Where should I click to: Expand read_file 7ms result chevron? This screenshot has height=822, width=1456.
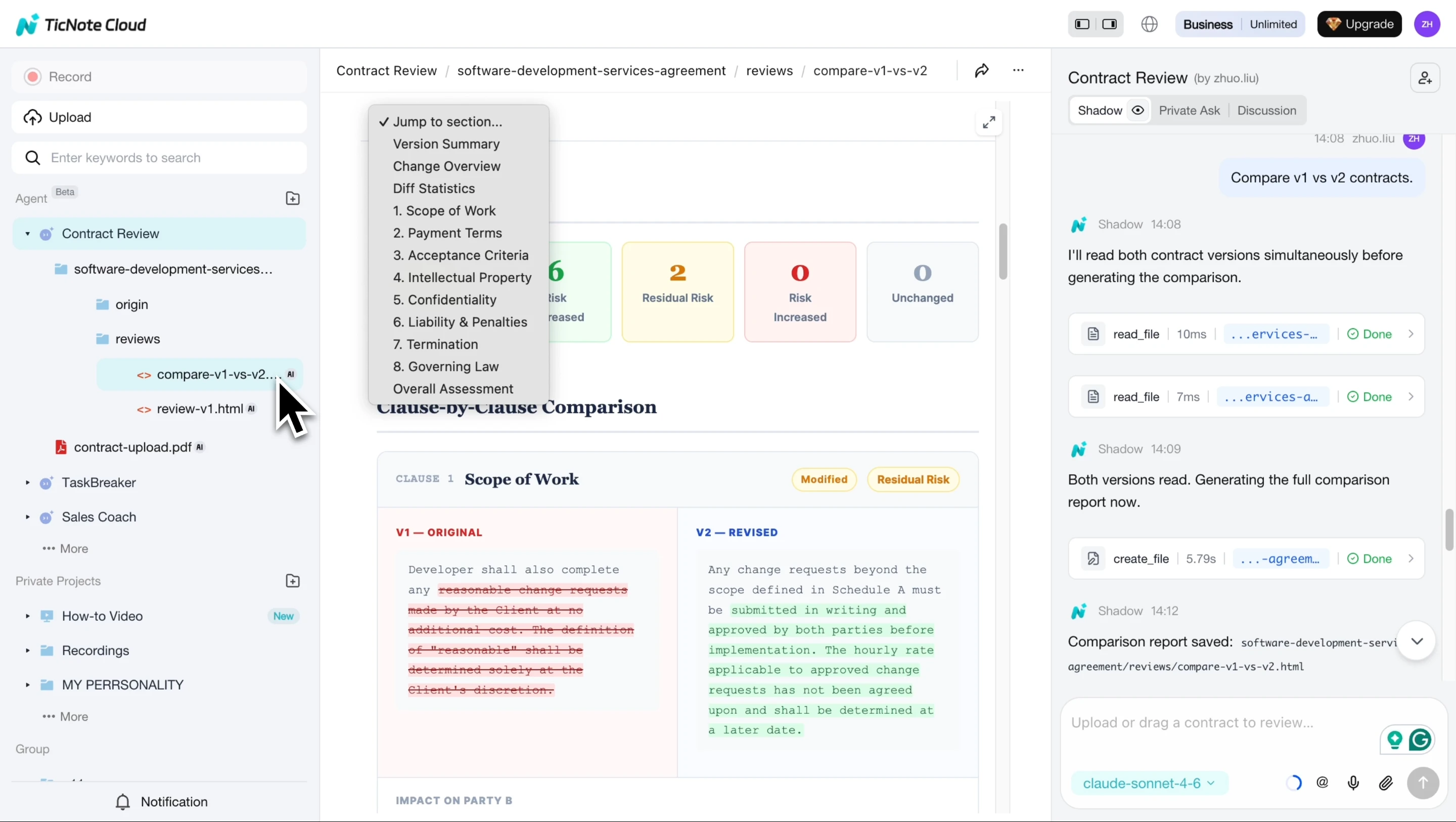[1411, 397]
